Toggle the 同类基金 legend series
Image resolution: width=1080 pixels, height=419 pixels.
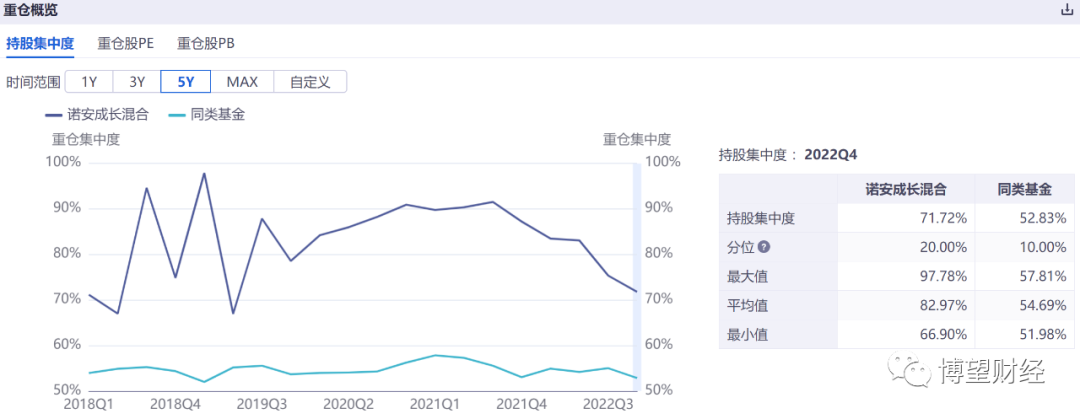207,115
